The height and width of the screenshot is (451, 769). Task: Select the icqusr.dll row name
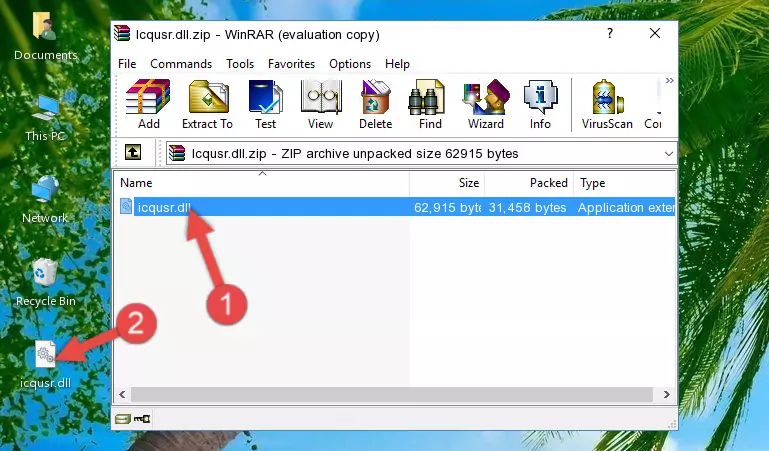pos(164,207)
